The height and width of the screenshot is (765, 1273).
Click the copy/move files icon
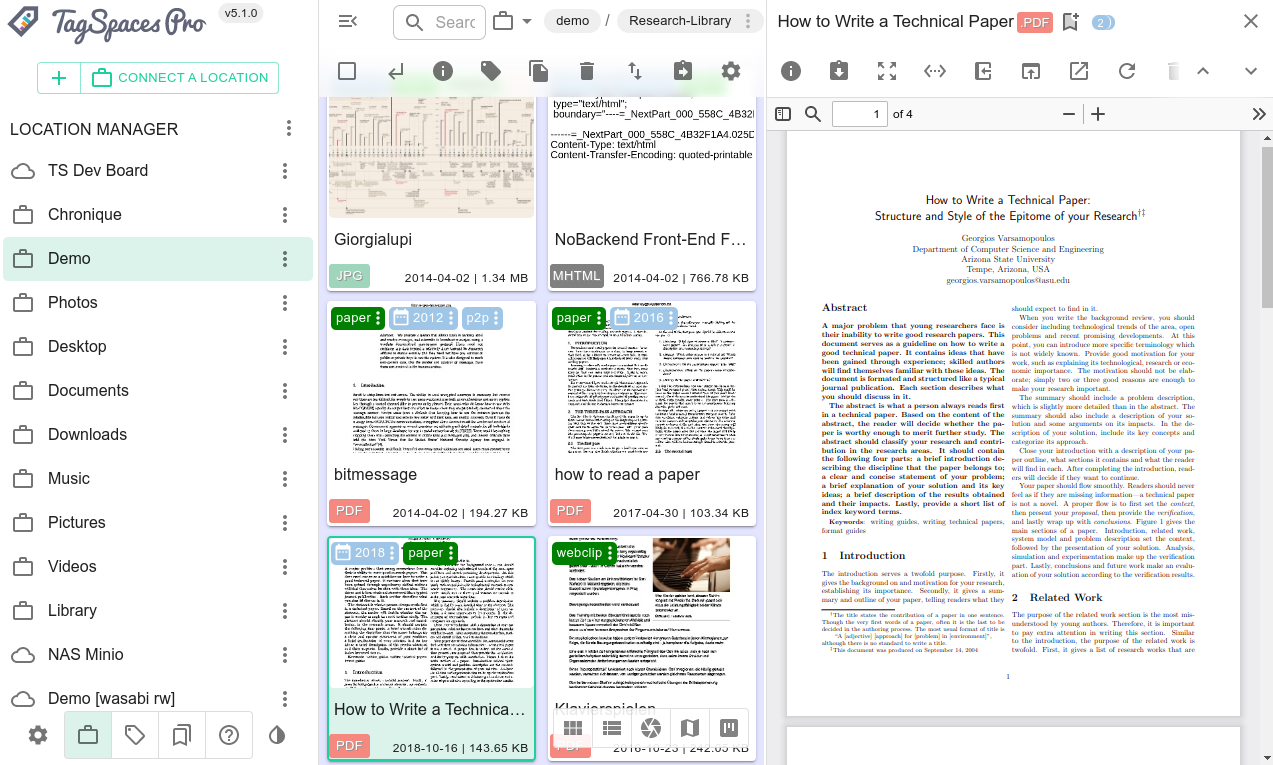[539, 71]
